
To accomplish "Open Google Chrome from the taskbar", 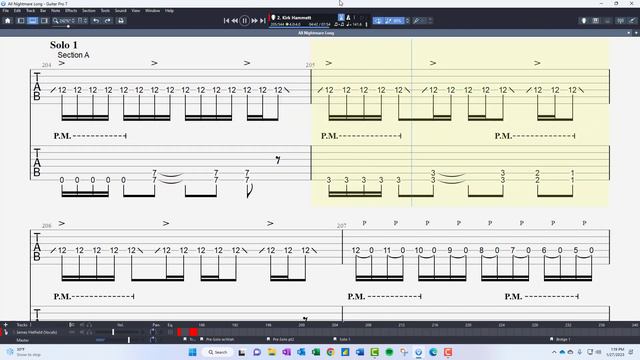I will click(331, 352).
